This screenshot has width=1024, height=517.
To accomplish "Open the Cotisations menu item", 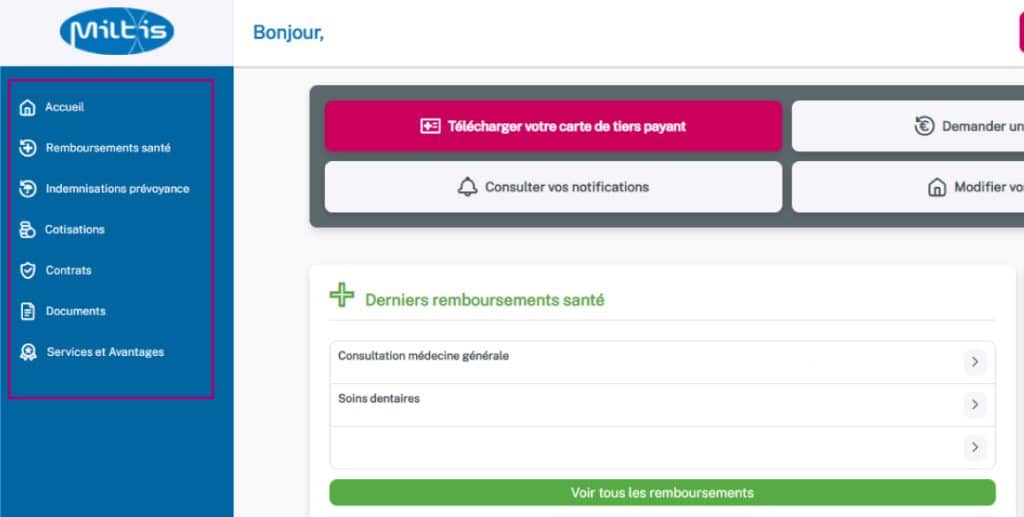I will click(x=75, y=230).
